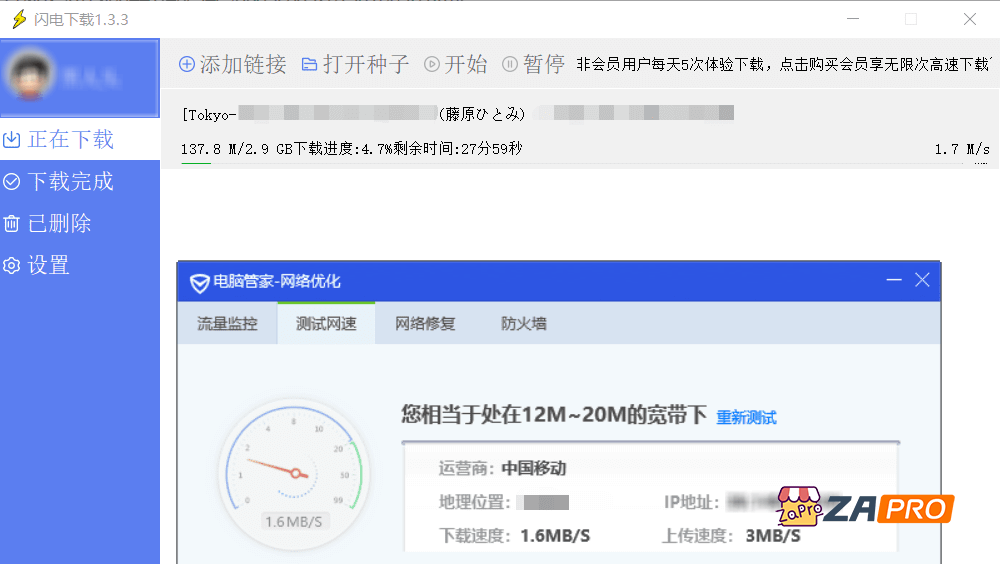Click the upload speed 3MB/S value
The width and height of the screenshot is (1000, 564).
coord(773,536)
